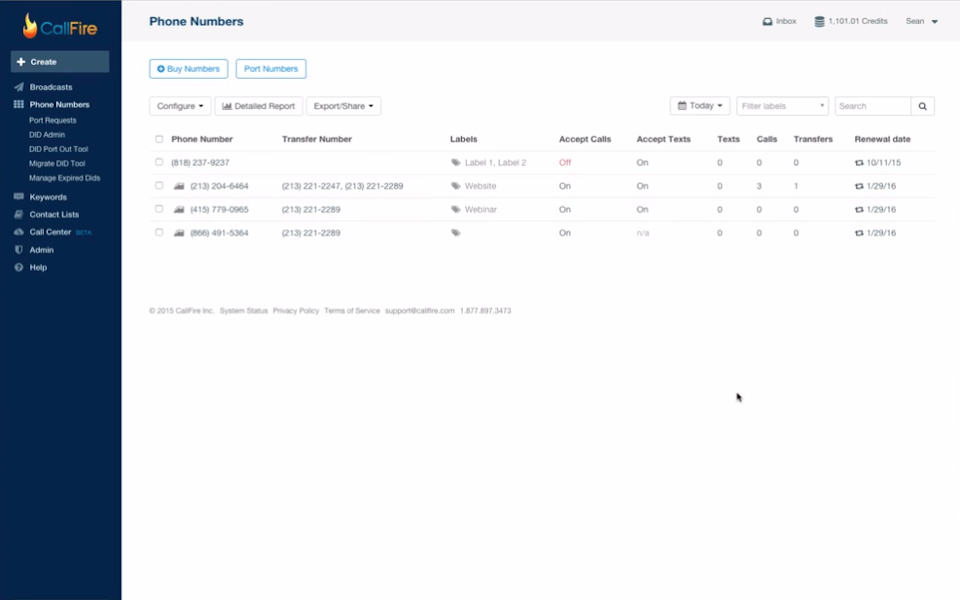
Task: Open Help from the sidebar
Action: click(18, 267)
